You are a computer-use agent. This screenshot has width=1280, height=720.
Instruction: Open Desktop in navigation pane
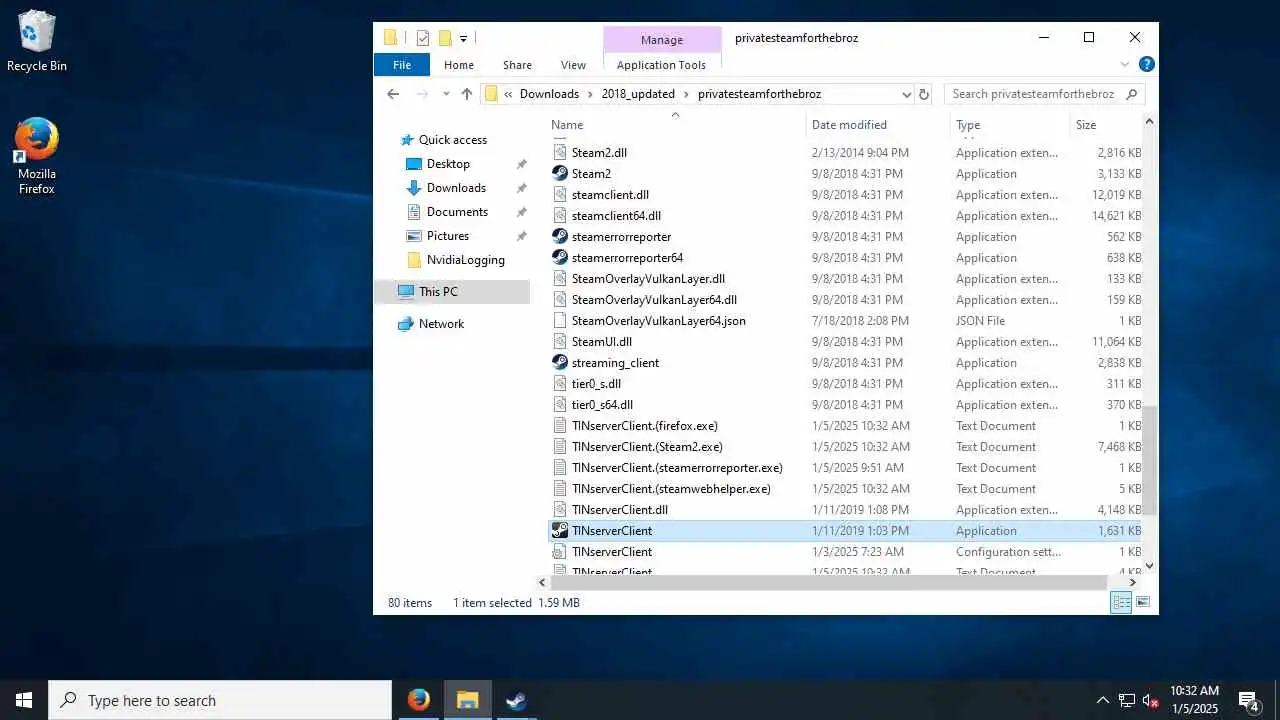click(x=448, y=164)
